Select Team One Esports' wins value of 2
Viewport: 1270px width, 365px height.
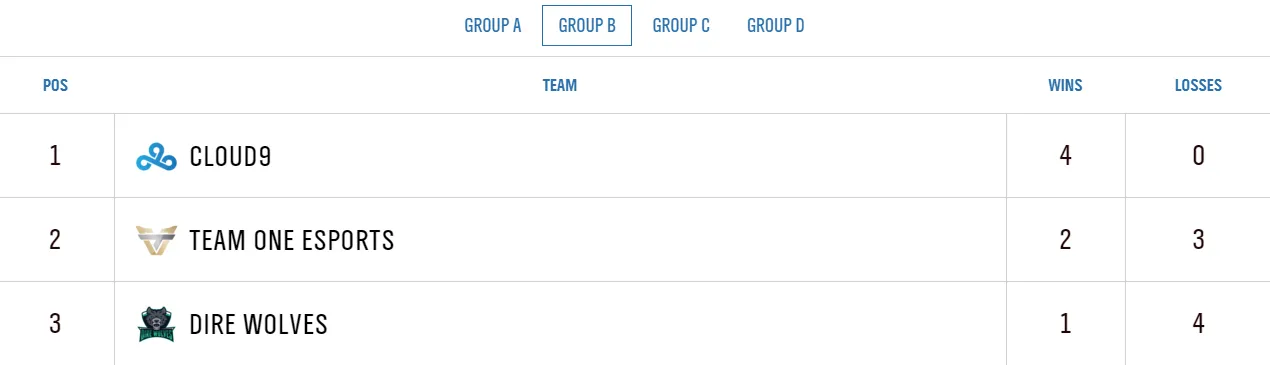coord(1065,240)
